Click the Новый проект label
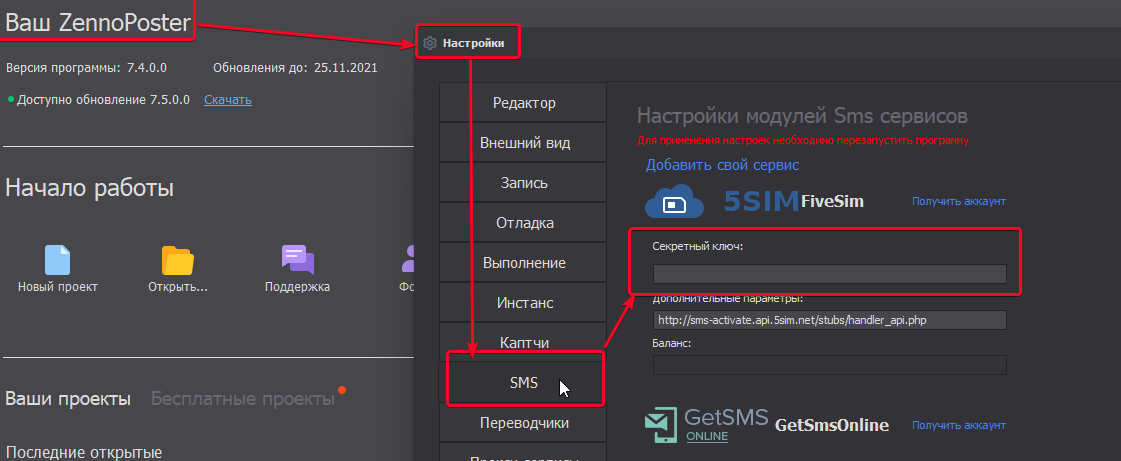The image size is (1121, 461). click(57, 287)
